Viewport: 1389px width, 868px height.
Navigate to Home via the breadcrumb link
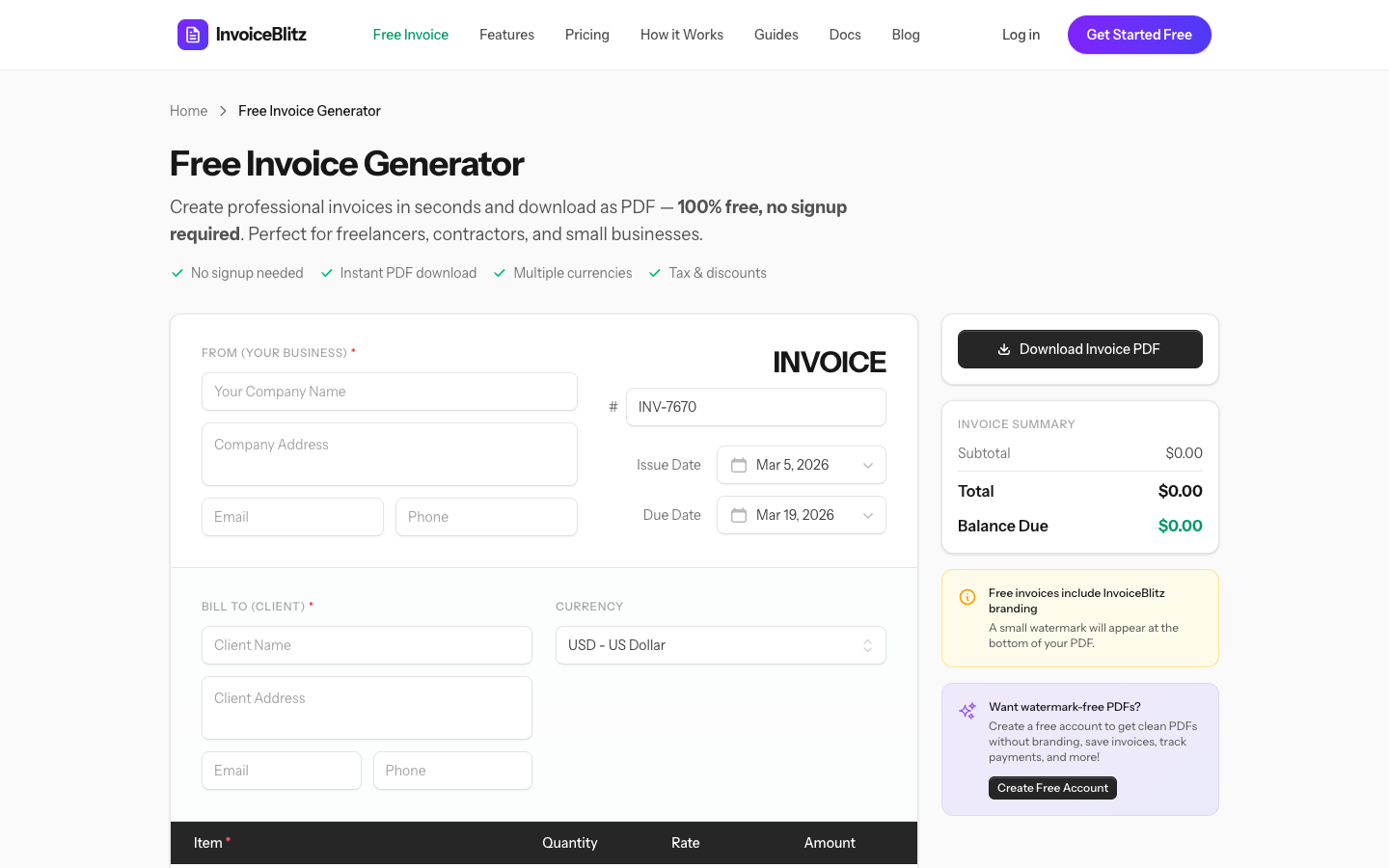click(188, 111)
